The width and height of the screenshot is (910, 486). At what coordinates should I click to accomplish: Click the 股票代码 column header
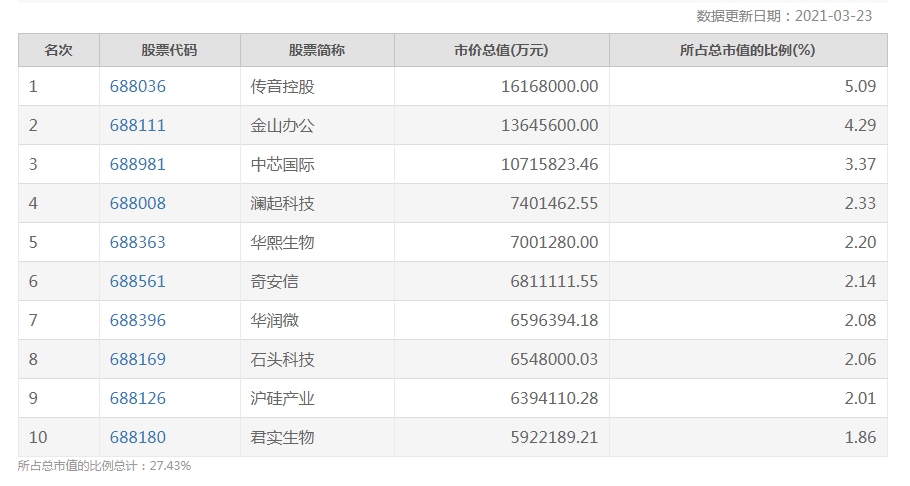pos(169,50)
